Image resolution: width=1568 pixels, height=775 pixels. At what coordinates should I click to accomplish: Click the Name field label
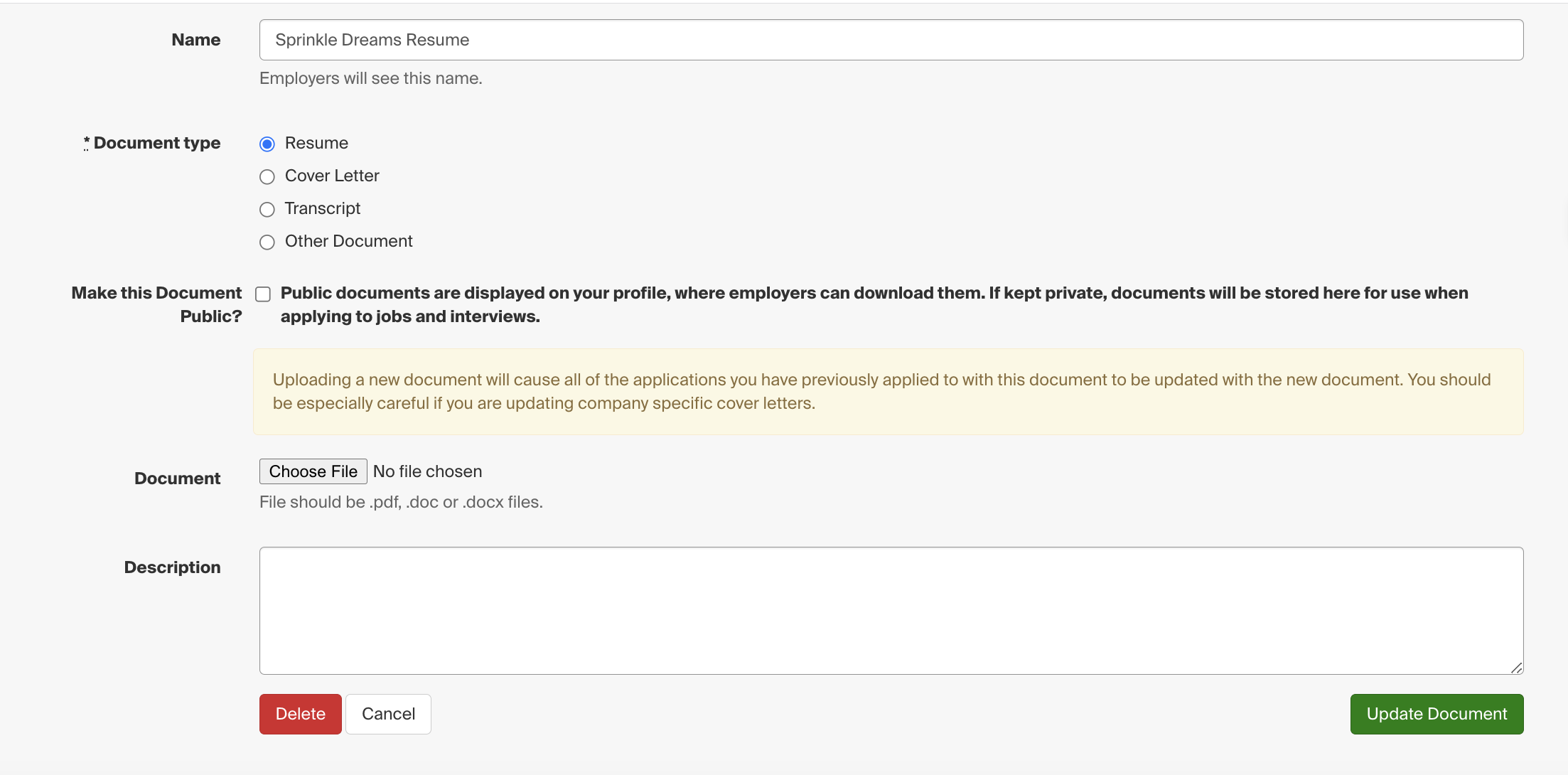click(x=196, y=40)
